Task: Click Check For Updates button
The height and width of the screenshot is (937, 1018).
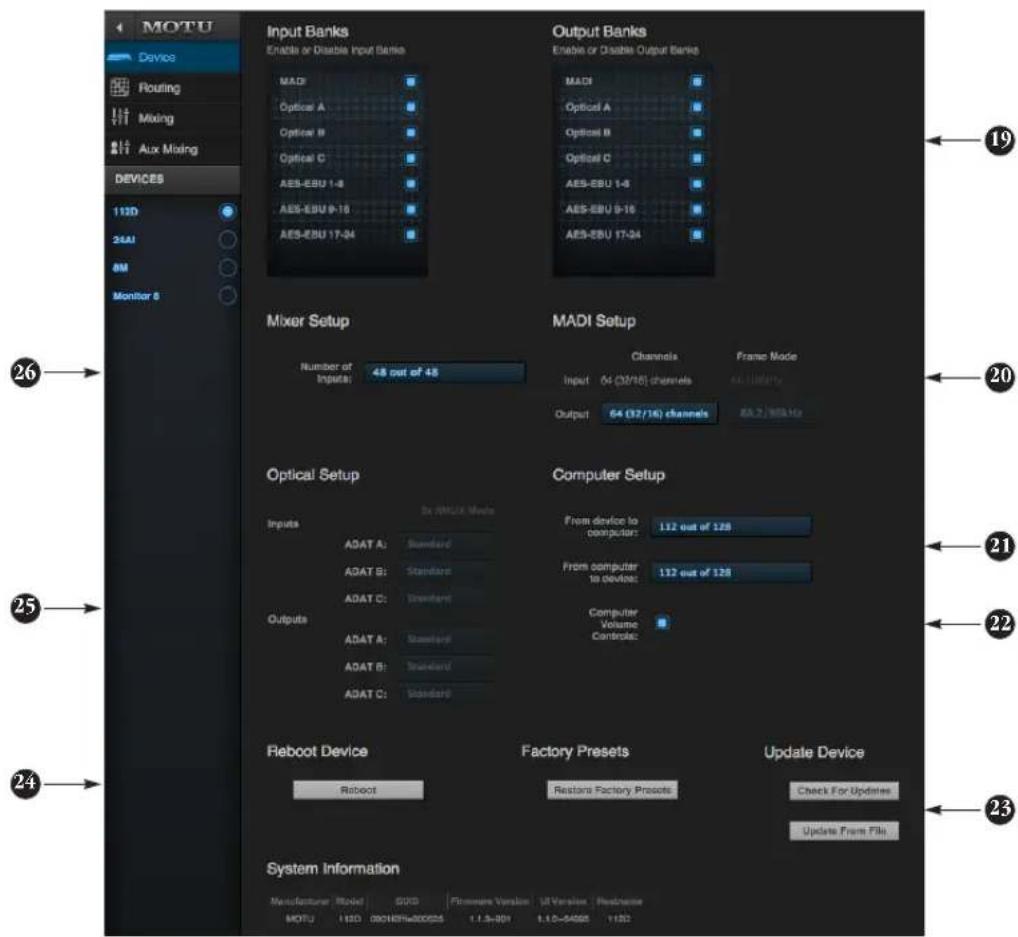Action: [844, 791]
